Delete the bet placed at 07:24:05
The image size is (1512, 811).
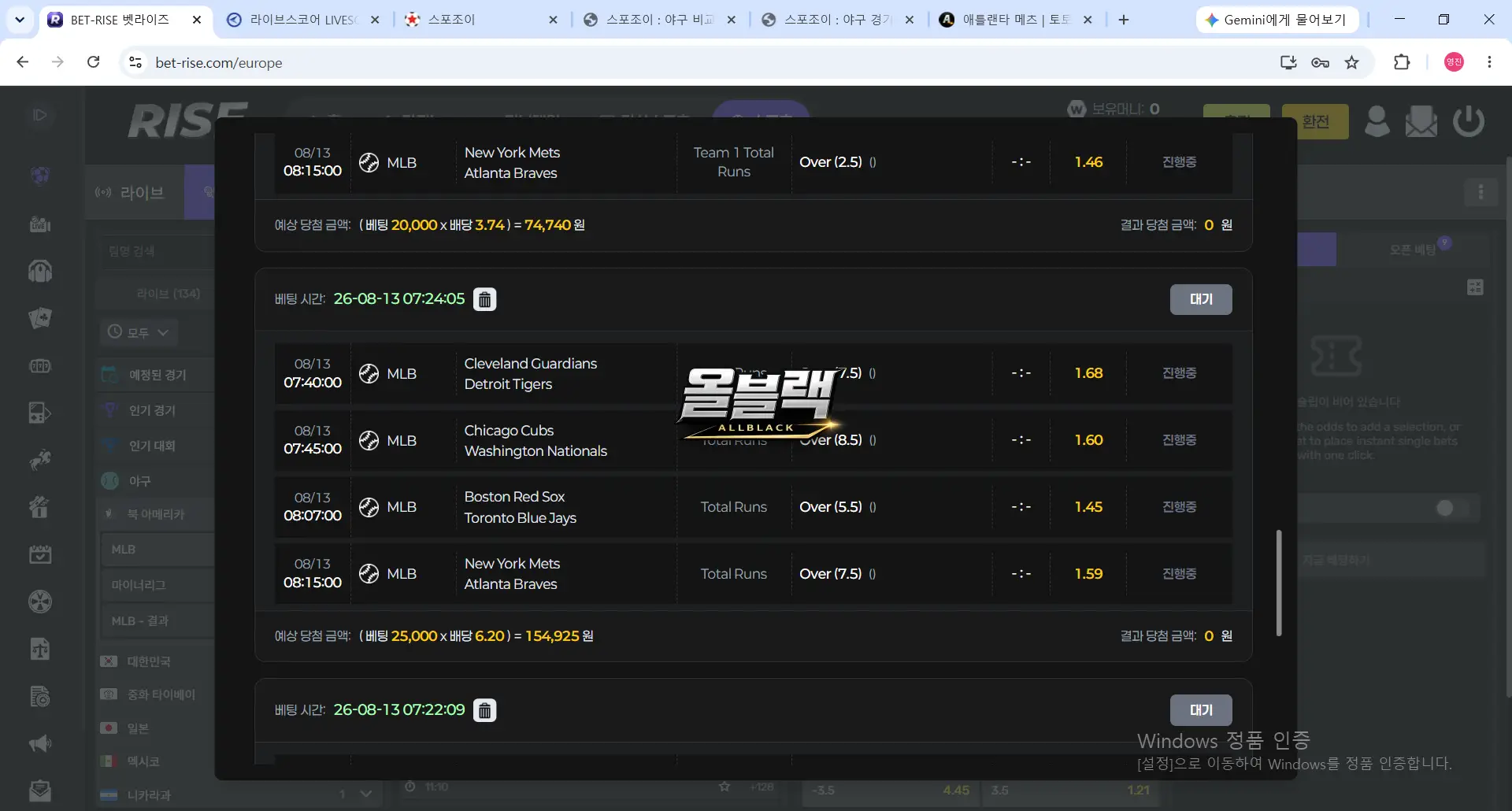484,299
